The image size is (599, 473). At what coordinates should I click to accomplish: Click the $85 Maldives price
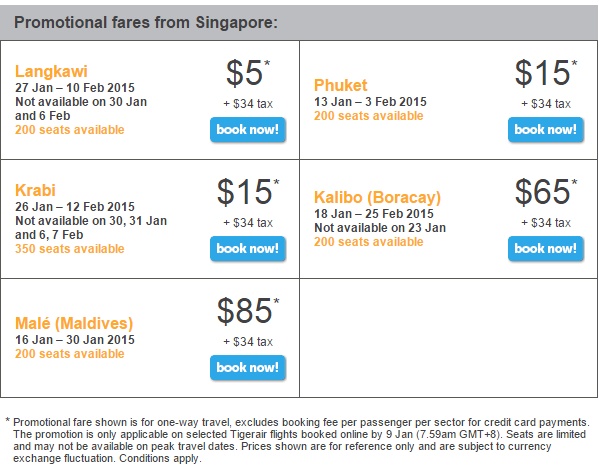click(248, 310)
